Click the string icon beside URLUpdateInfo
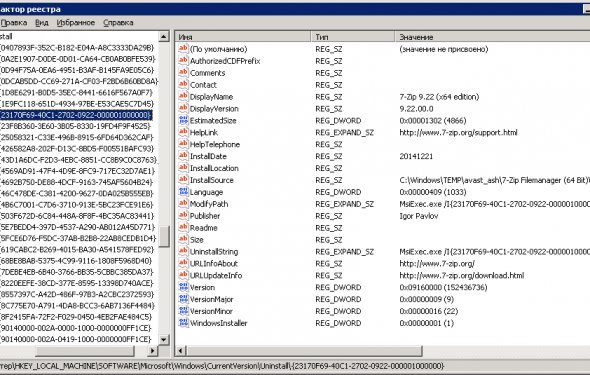590x375 pixels. click(183, 275)
